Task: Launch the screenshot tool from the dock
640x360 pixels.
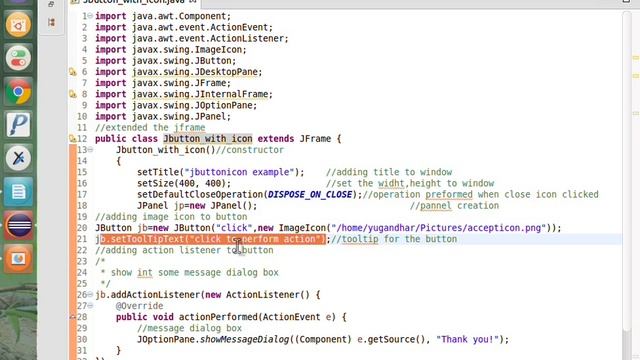Action: (18, 25)
